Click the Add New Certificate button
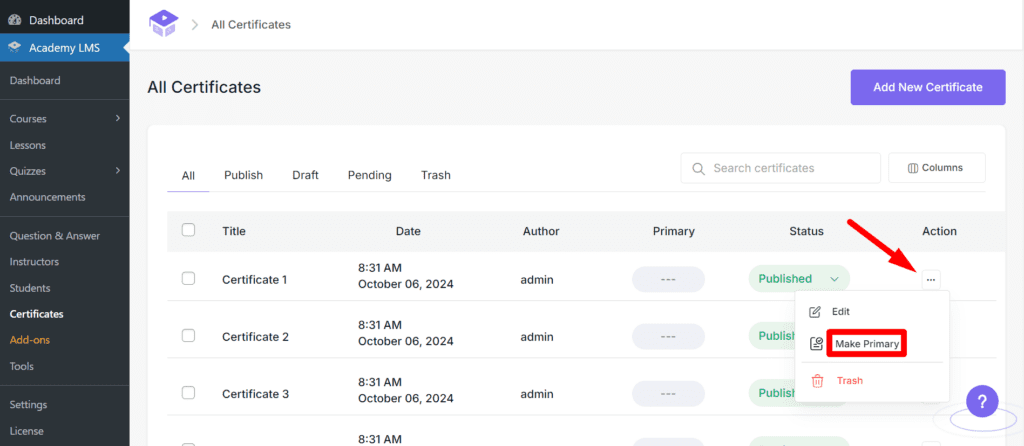The width and height of the screenshot is (1024, 446). pyautogui.click(x=927, y=87)
